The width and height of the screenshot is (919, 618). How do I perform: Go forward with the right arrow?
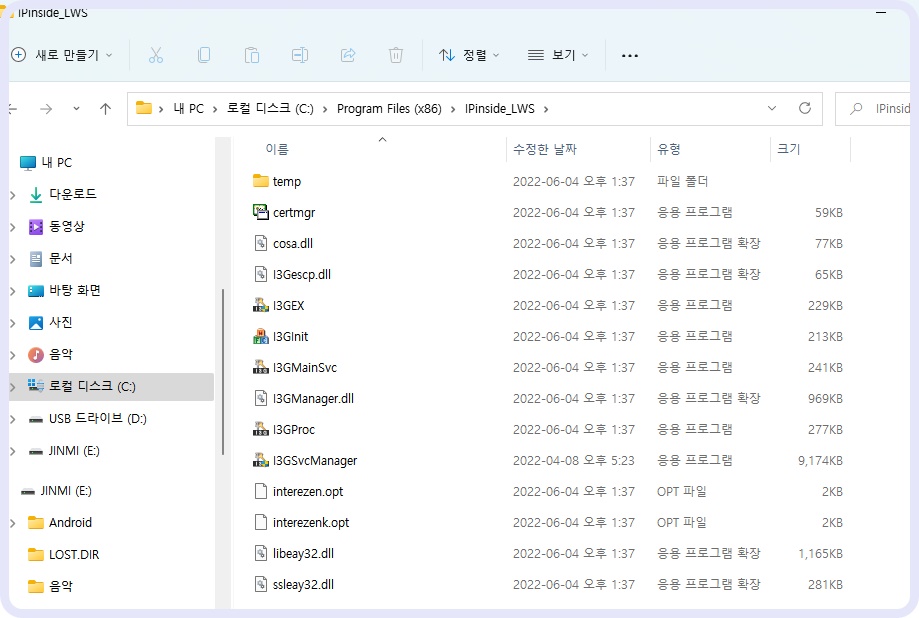click(46, 109)
